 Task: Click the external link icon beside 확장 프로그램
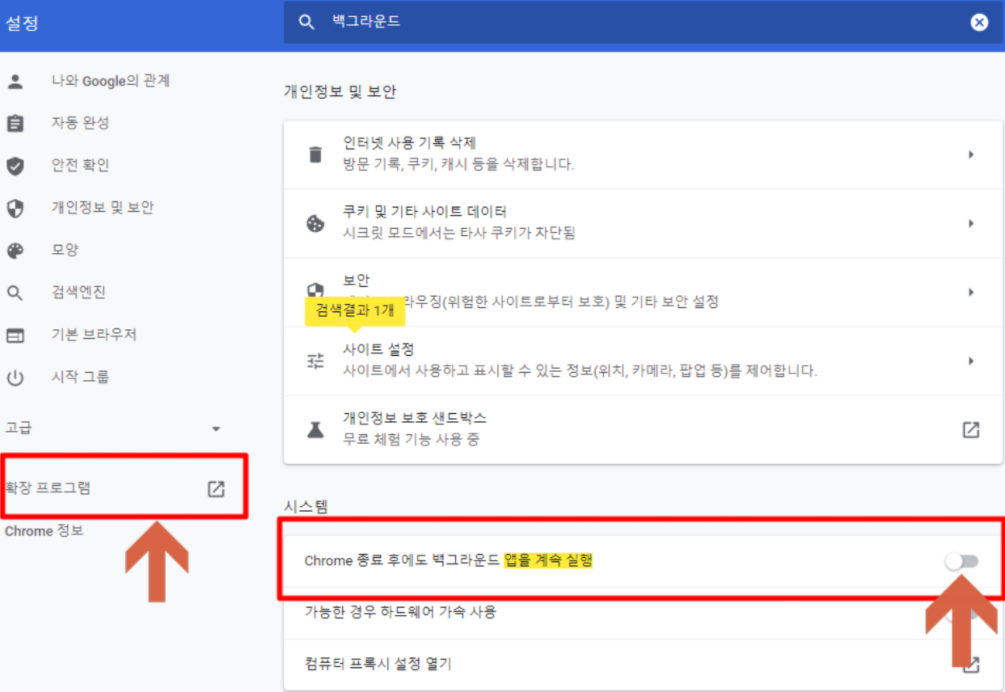[216, 489]
